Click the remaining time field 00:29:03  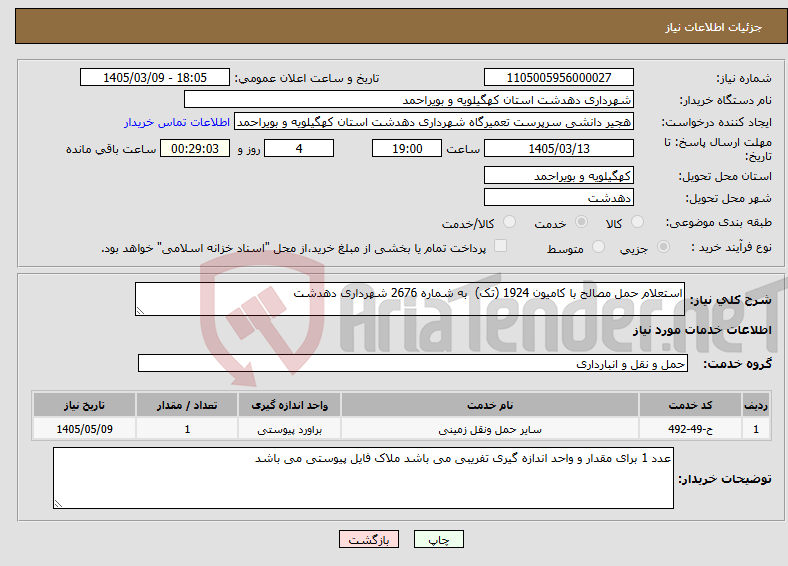(195, 148)
